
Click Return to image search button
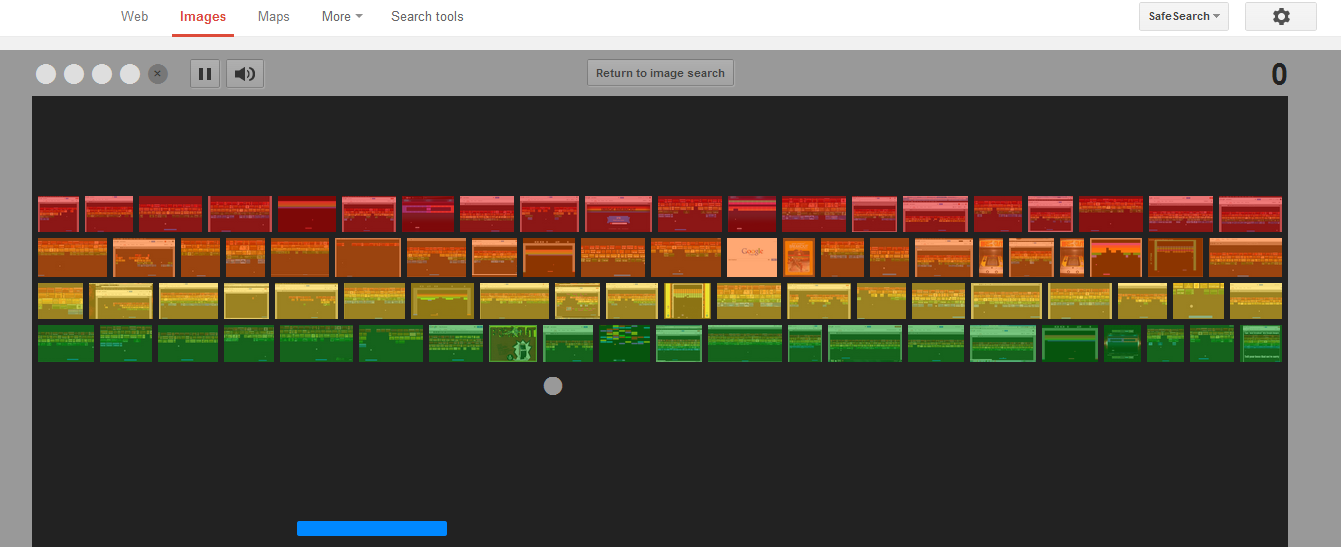(x=660, y=73)
